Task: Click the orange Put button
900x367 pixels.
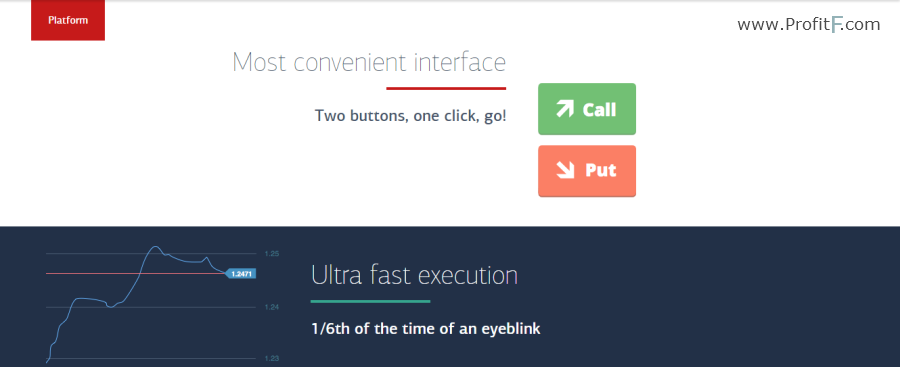Action: (x=587, y=171)
